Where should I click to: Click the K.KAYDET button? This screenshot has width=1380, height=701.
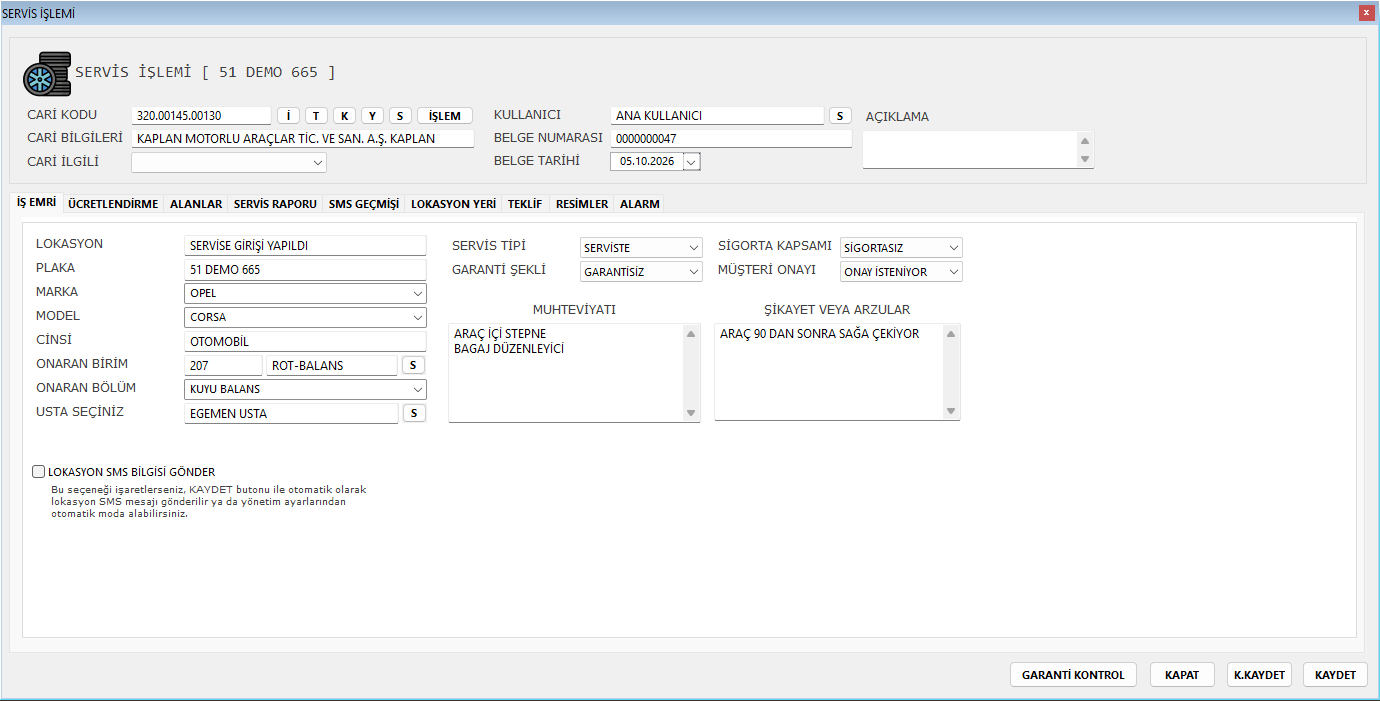point(1259,675)
